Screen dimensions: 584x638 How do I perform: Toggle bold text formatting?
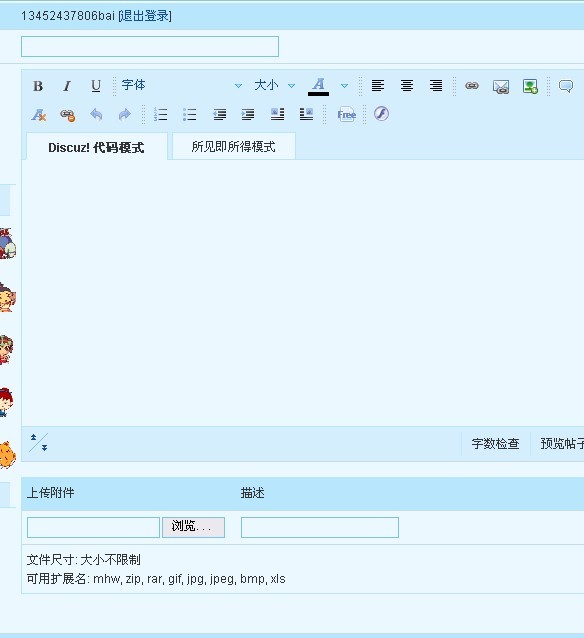tap(38, 86)
